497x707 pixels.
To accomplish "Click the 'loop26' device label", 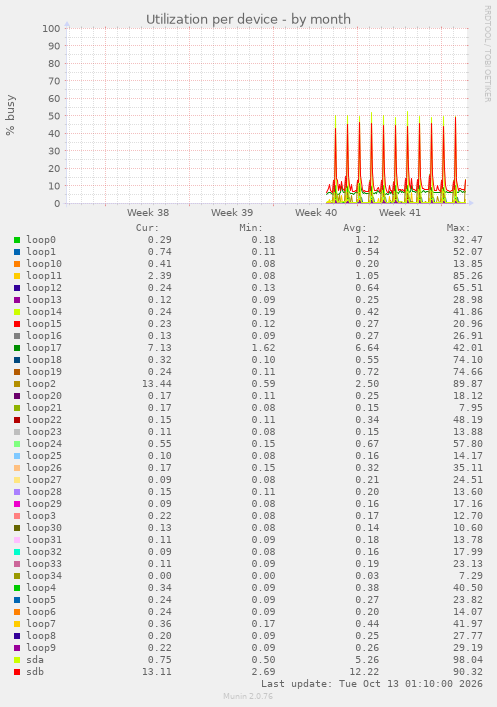I will pyautogui.click(x=44, y=468).
